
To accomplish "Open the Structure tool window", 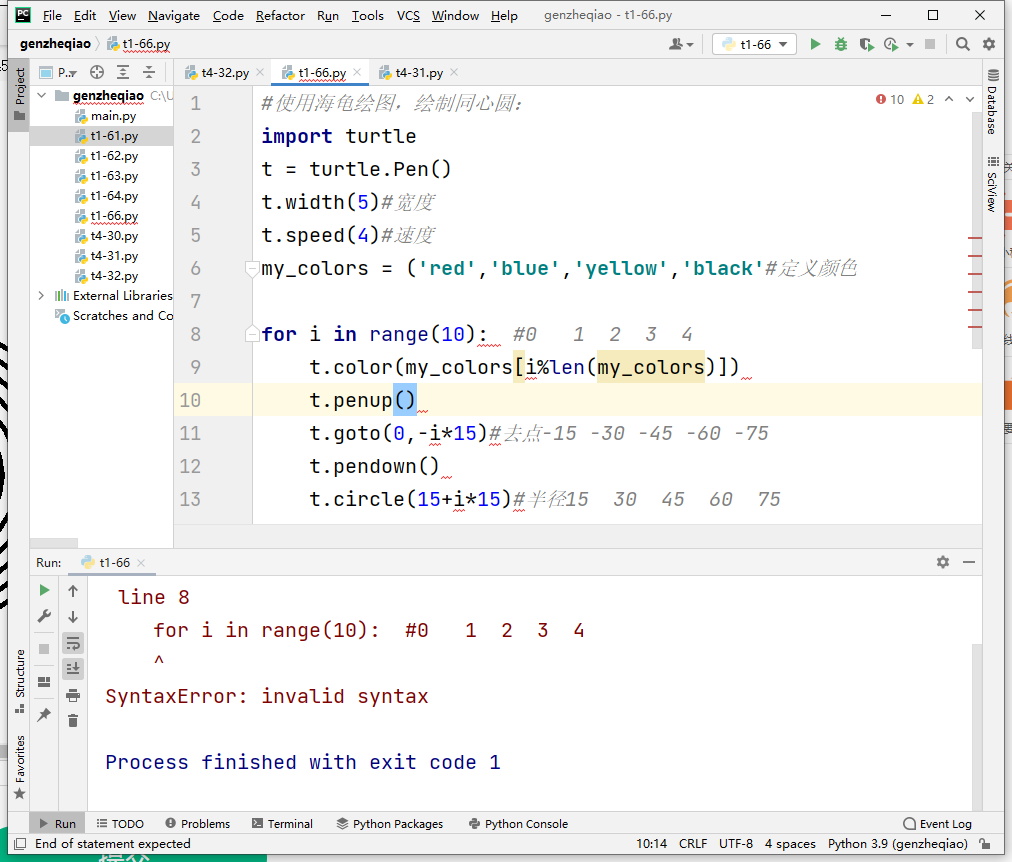I will click(20, 681).
